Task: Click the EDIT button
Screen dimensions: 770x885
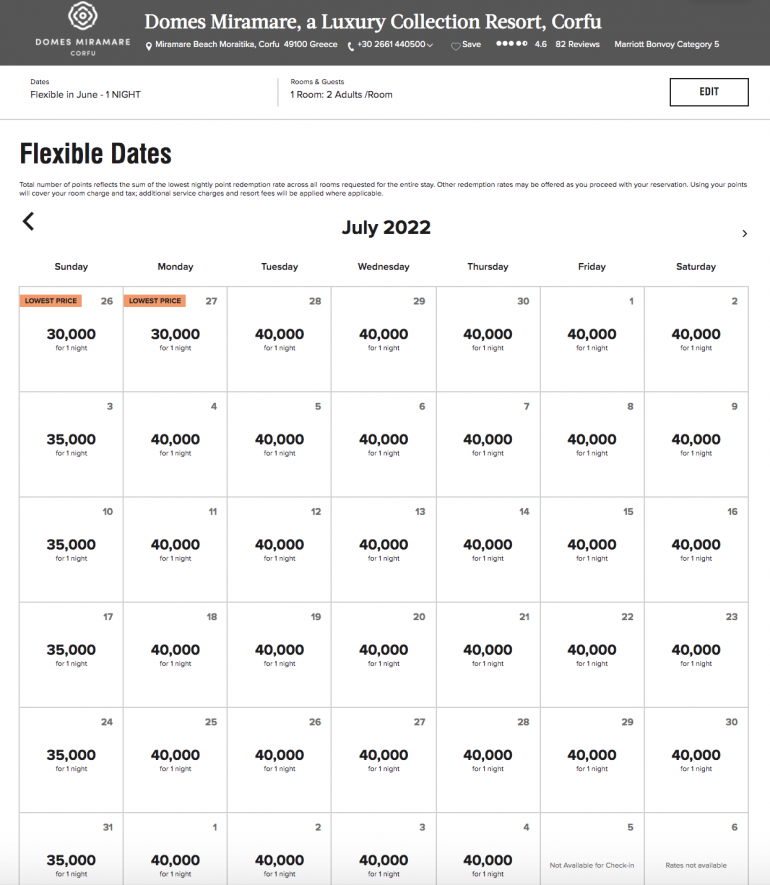Action: 708,92
